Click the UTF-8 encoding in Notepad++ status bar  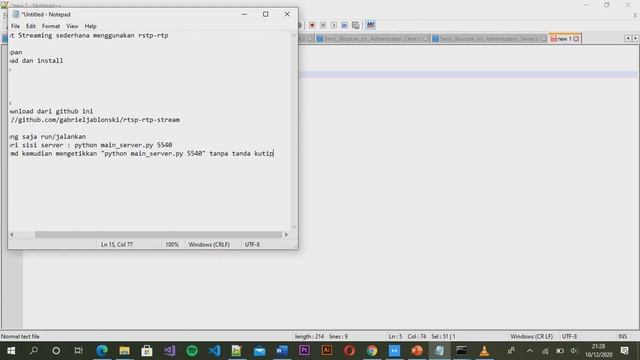569,337
